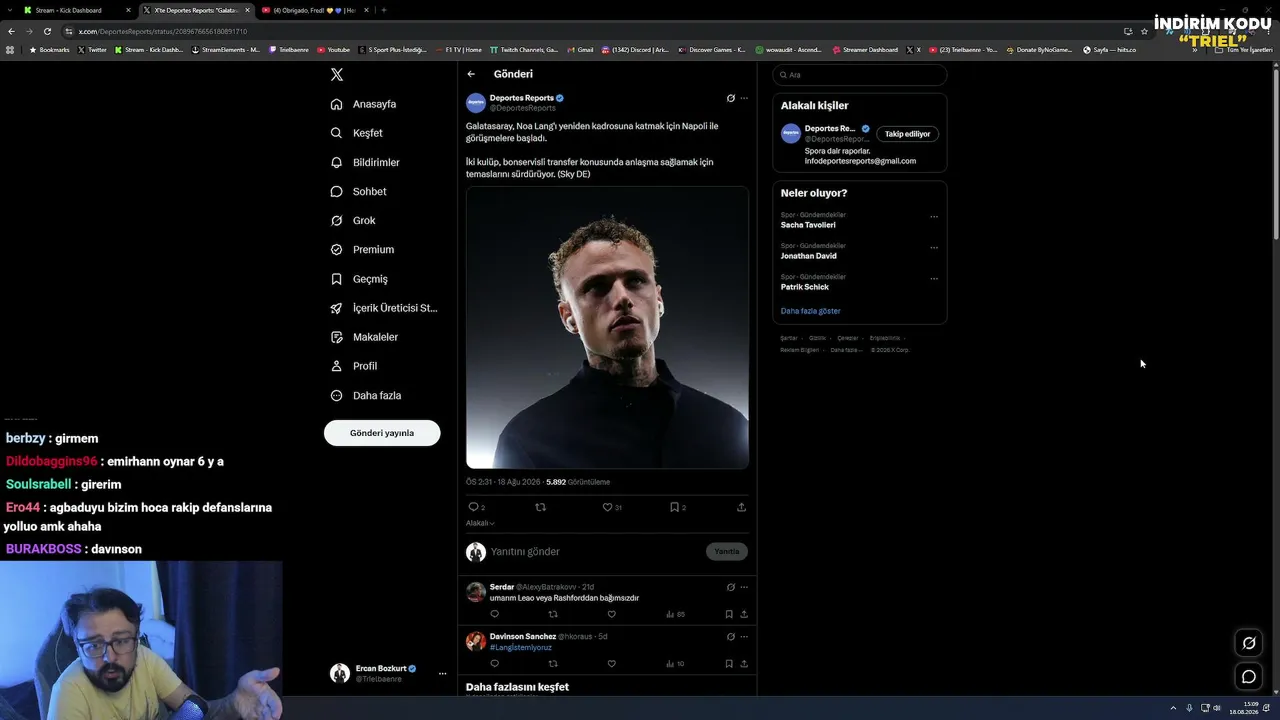Open Premium in the left navigation
1280x720 pixels.
[x=362, y=249]
